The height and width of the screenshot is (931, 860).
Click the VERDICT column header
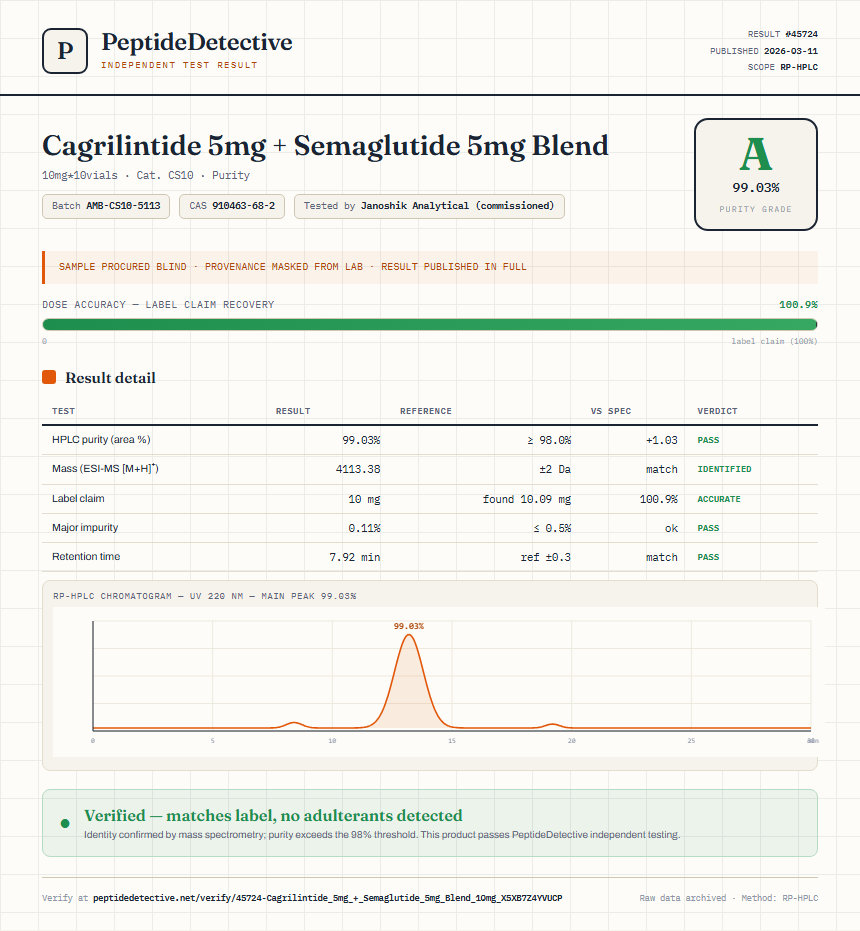coord(717,411)
